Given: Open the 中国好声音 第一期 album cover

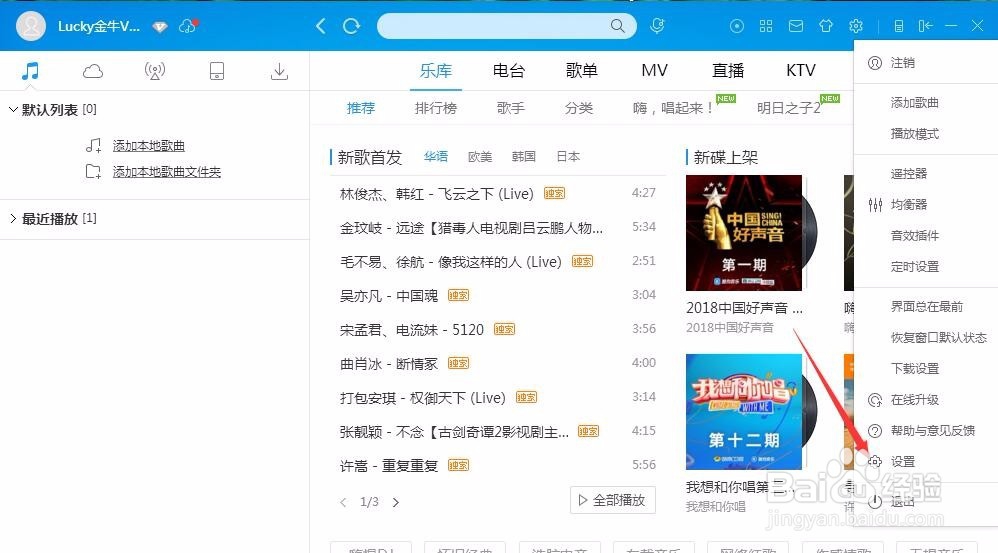Looking at the screenshot, I should pyautogui.click(x=744, y=233).
